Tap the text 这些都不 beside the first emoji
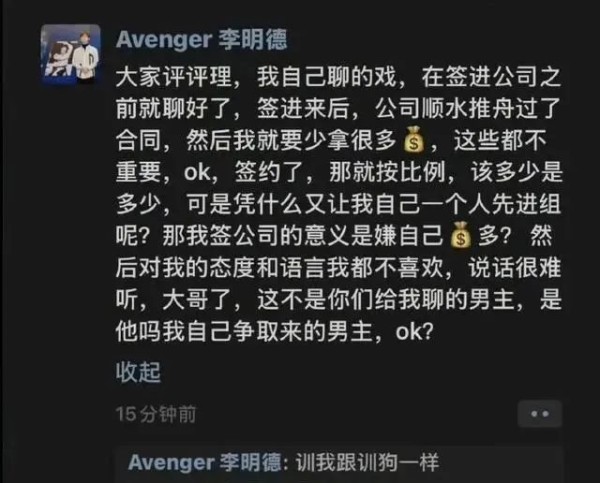 500,140
